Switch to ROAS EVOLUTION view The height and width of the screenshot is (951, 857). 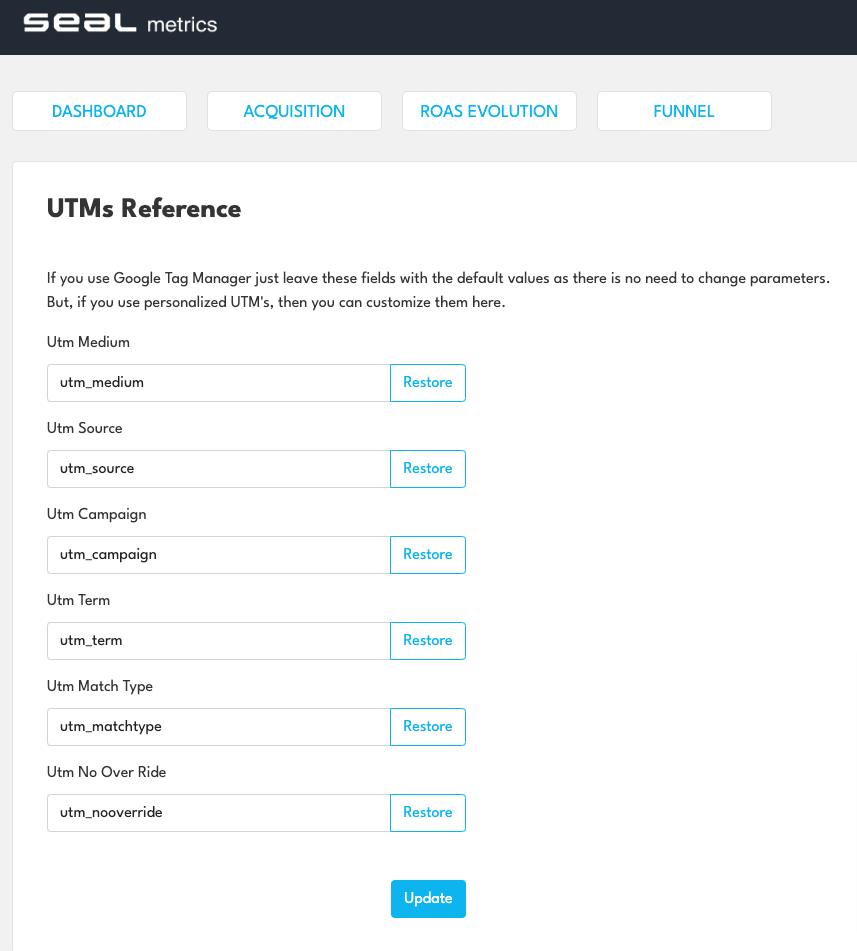coord(489,111)
